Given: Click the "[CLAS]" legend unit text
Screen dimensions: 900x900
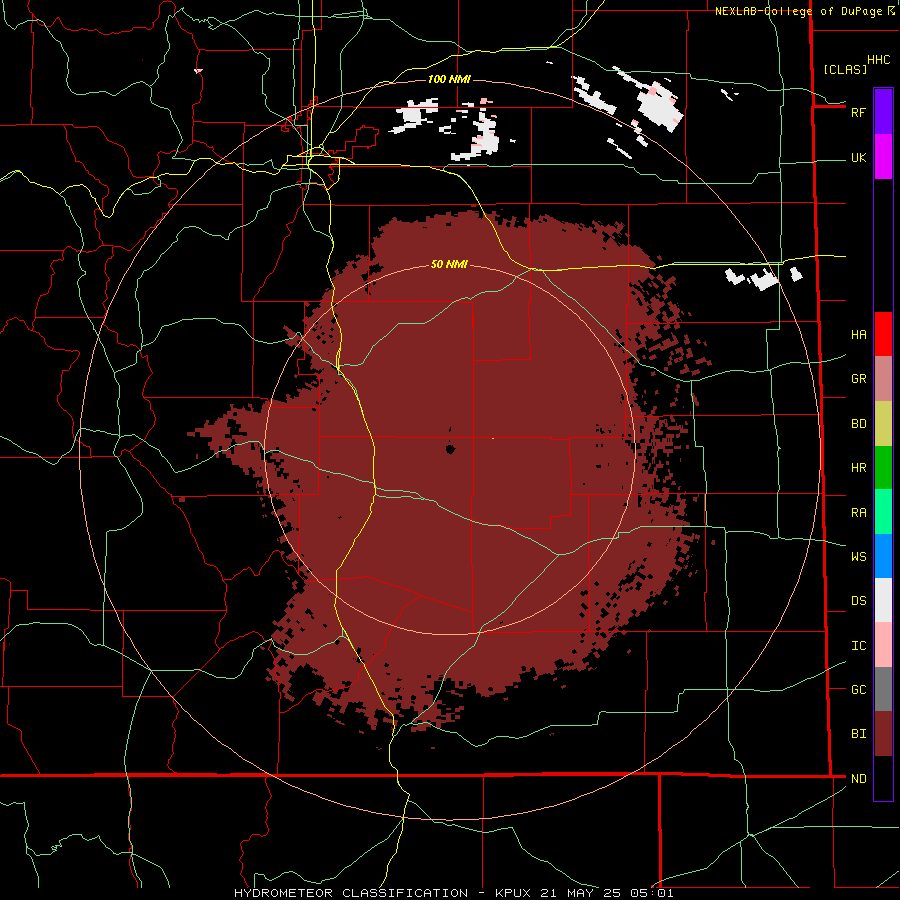Looking at the screenshot, I should point(845,69).
